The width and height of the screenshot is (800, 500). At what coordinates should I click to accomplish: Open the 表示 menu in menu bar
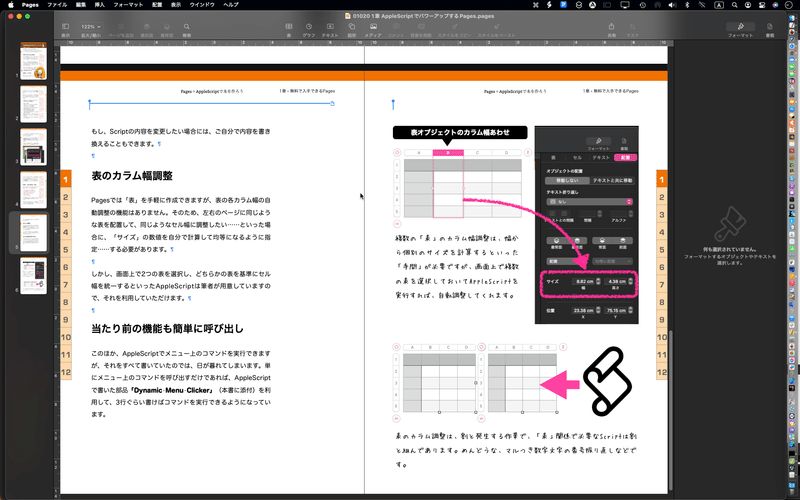[176, 5]
